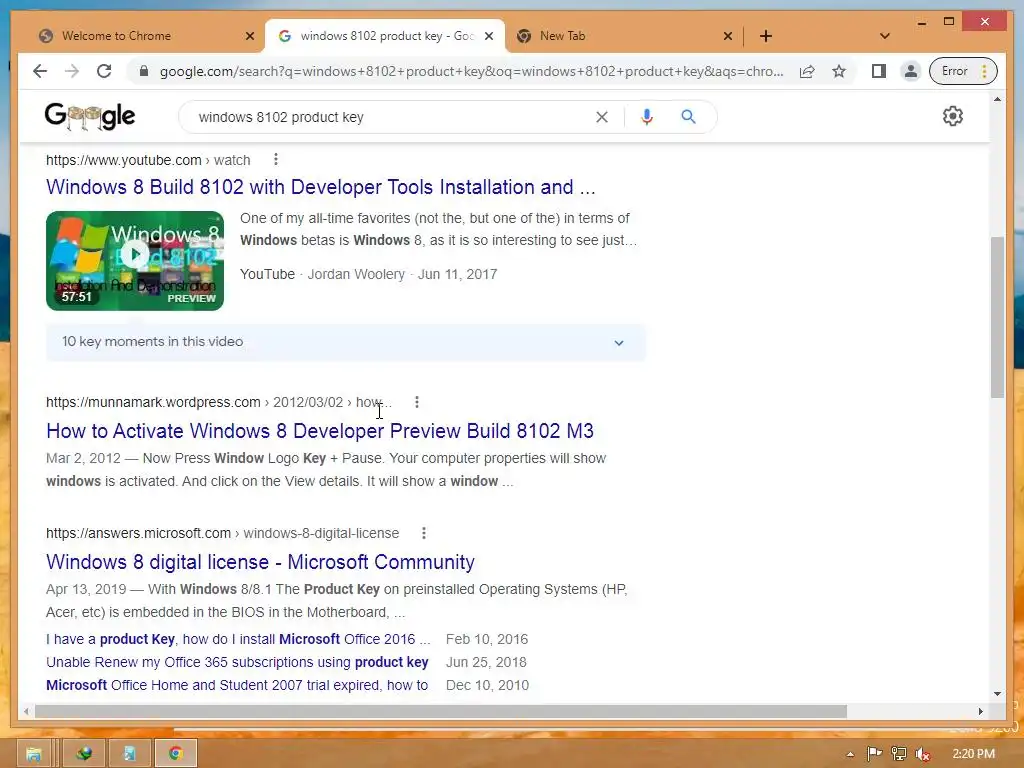This screenshot has width=1024, height=768.
Task: Click the vertical scrollbar thumb
Action: point(997,317)
